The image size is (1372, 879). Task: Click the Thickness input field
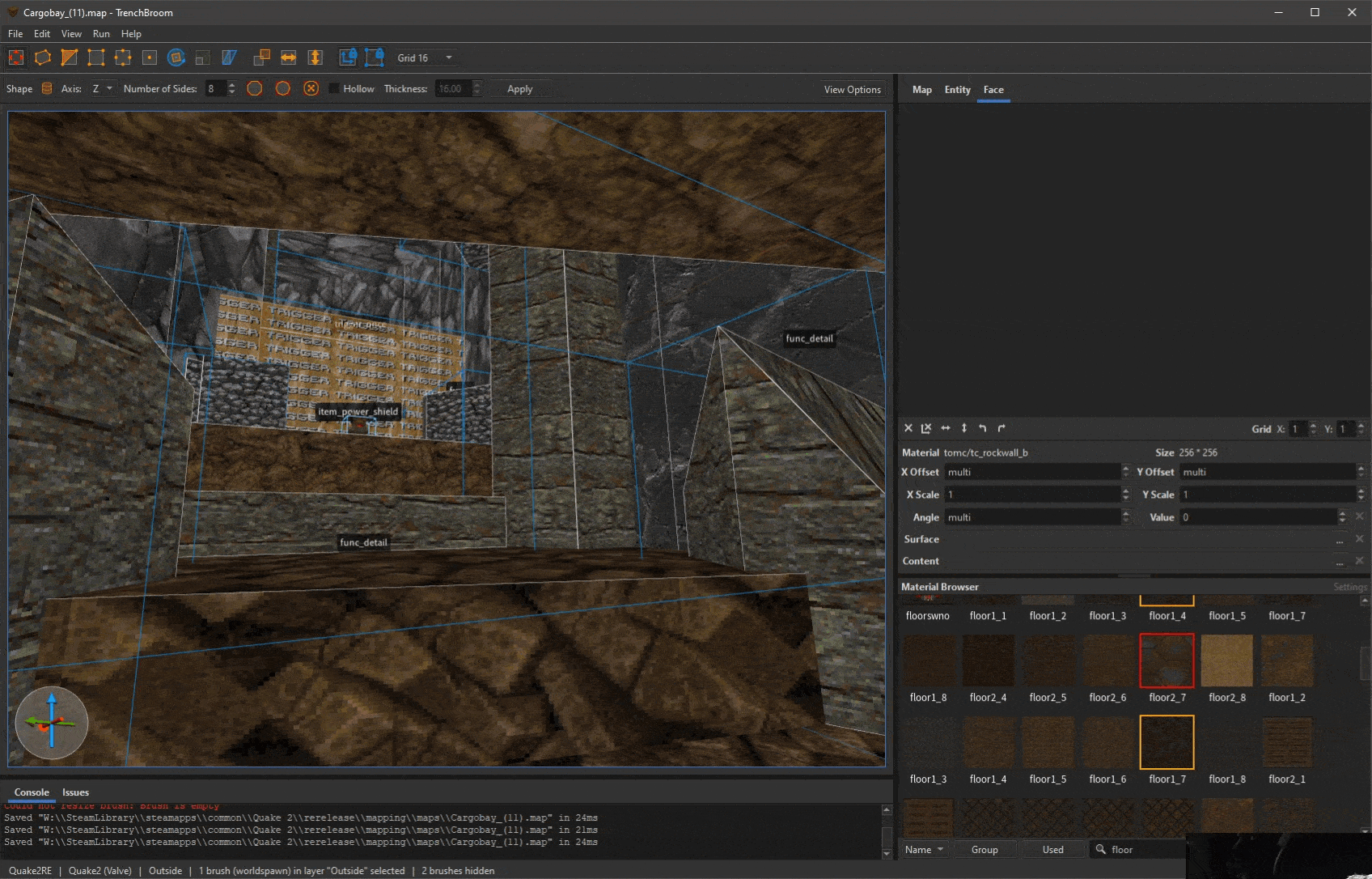point(452,89)
